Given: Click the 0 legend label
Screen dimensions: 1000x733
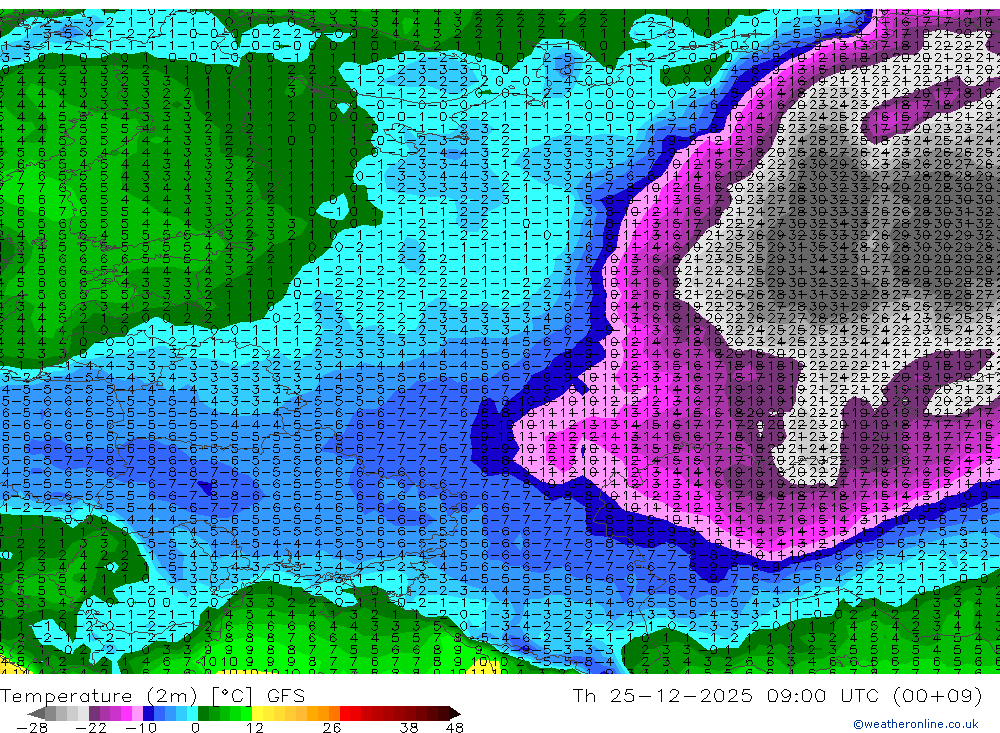Looking at the screenshot, I should (x=196, y=727).
